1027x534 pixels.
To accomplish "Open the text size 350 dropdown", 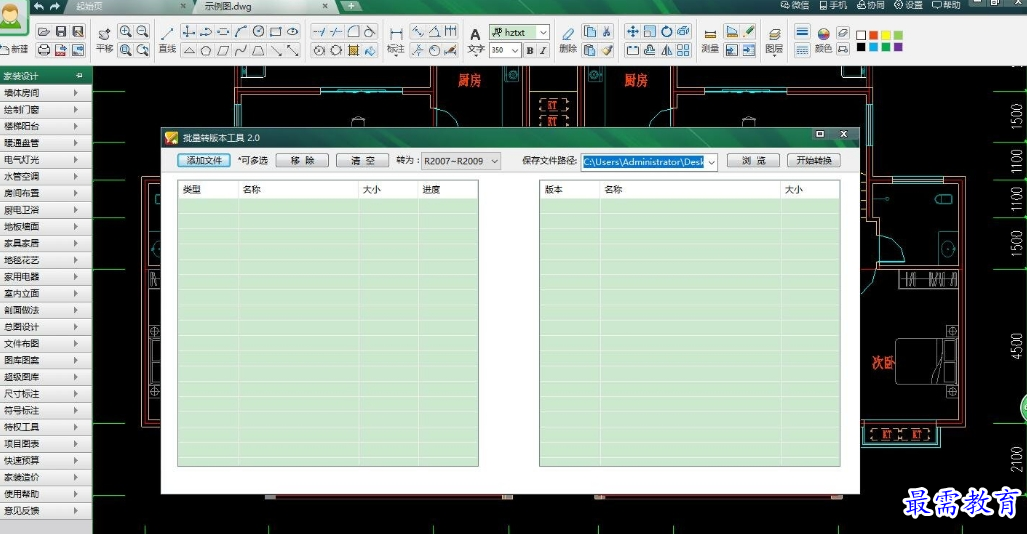I will 515,50.
